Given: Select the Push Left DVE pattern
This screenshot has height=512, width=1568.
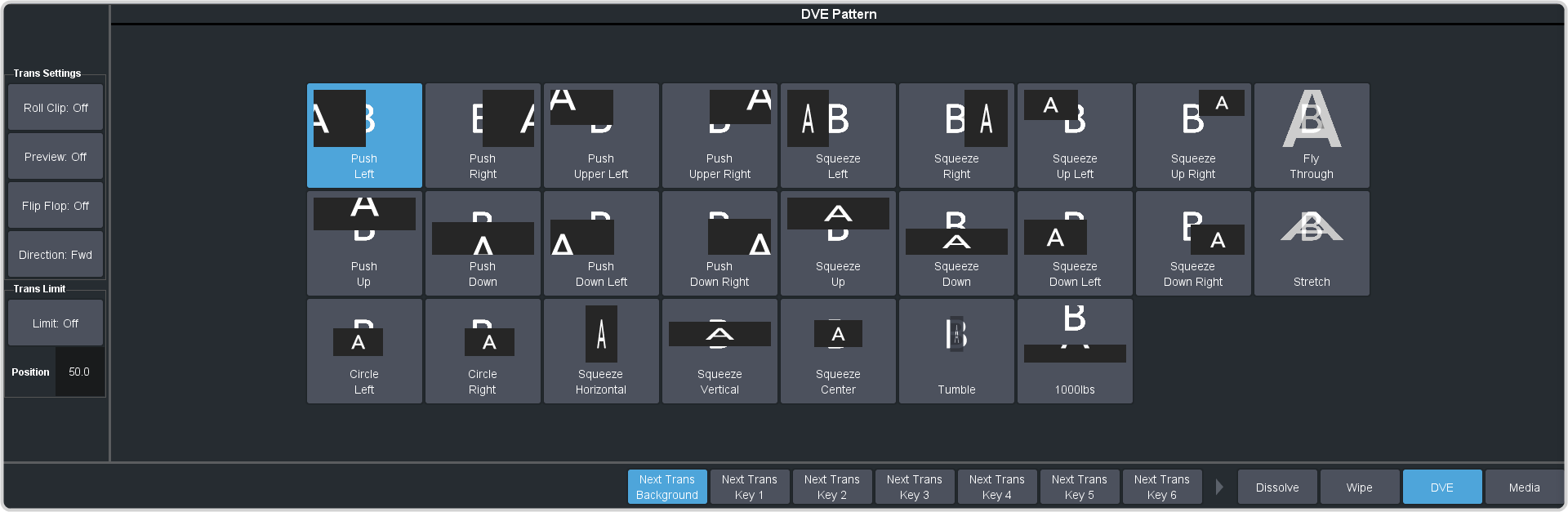Looking at the screenshot, I should tap(364, 136).
